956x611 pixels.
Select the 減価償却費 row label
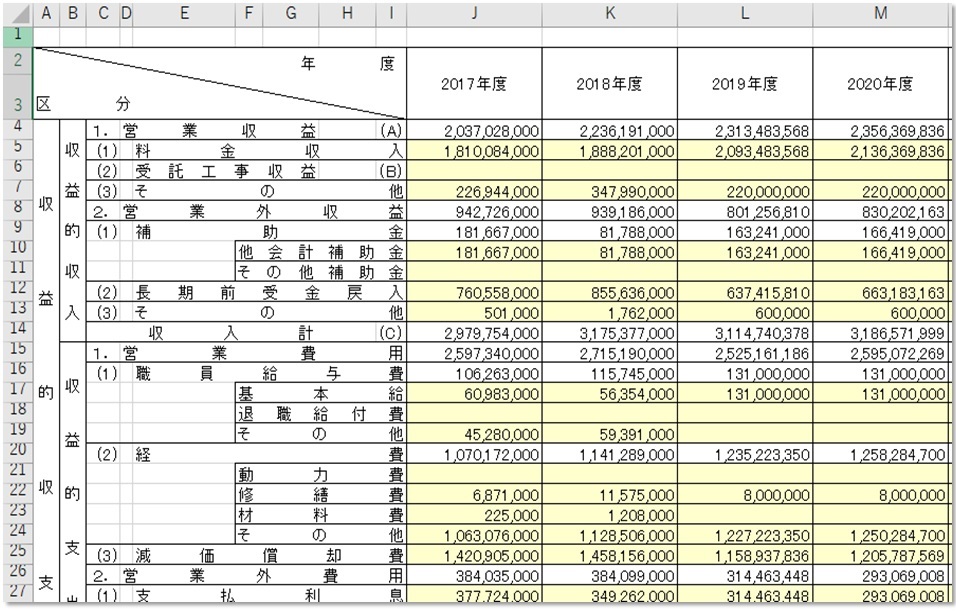coord(246,556)
